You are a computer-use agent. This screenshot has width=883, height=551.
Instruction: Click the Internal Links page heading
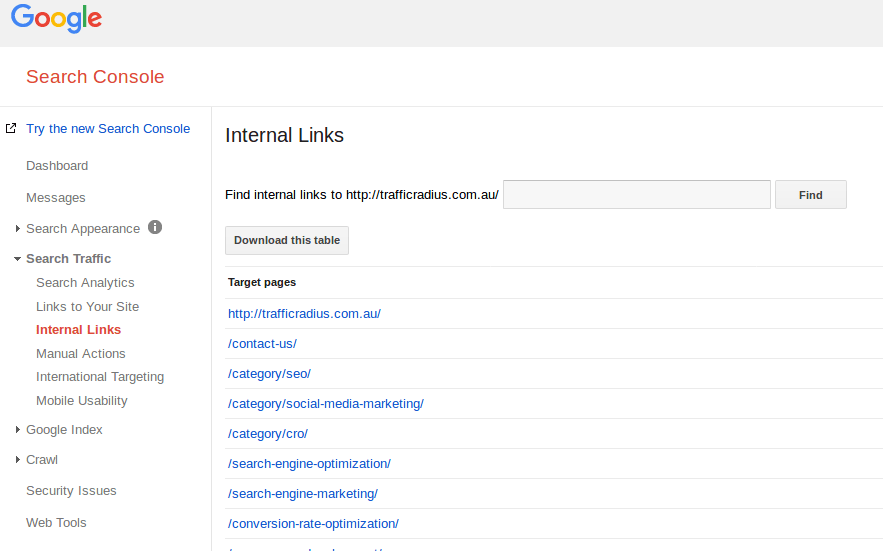click(x=284, y=135)
